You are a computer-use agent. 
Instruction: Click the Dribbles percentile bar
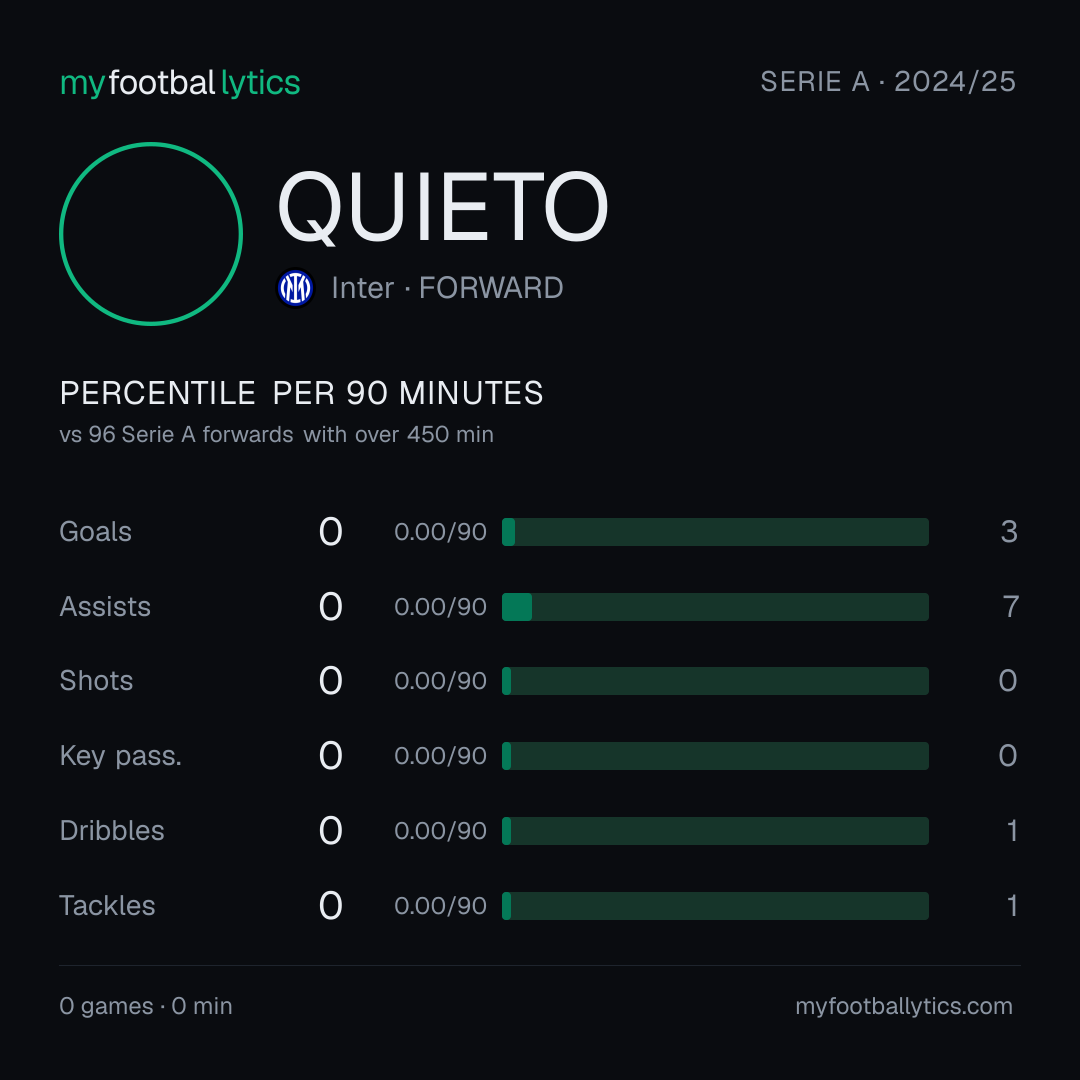coord(715,831)
